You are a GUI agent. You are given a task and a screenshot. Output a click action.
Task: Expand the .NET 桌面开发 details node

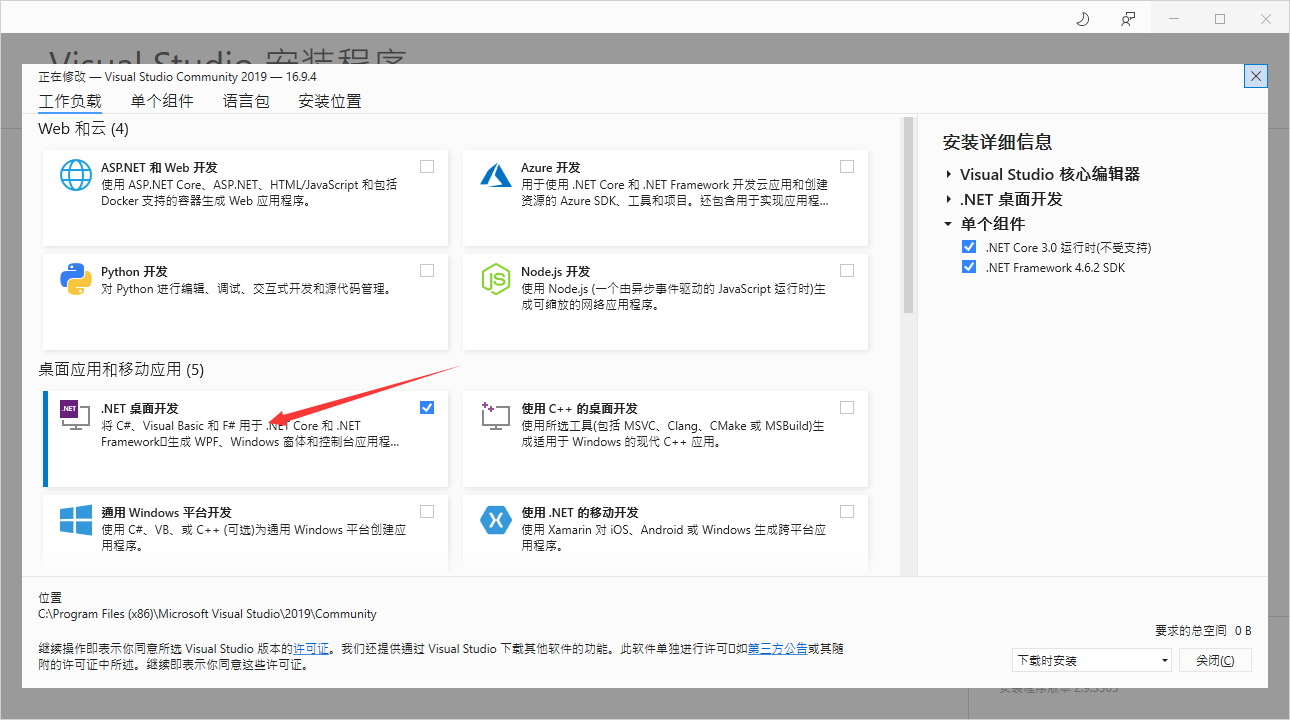point(948,199)
